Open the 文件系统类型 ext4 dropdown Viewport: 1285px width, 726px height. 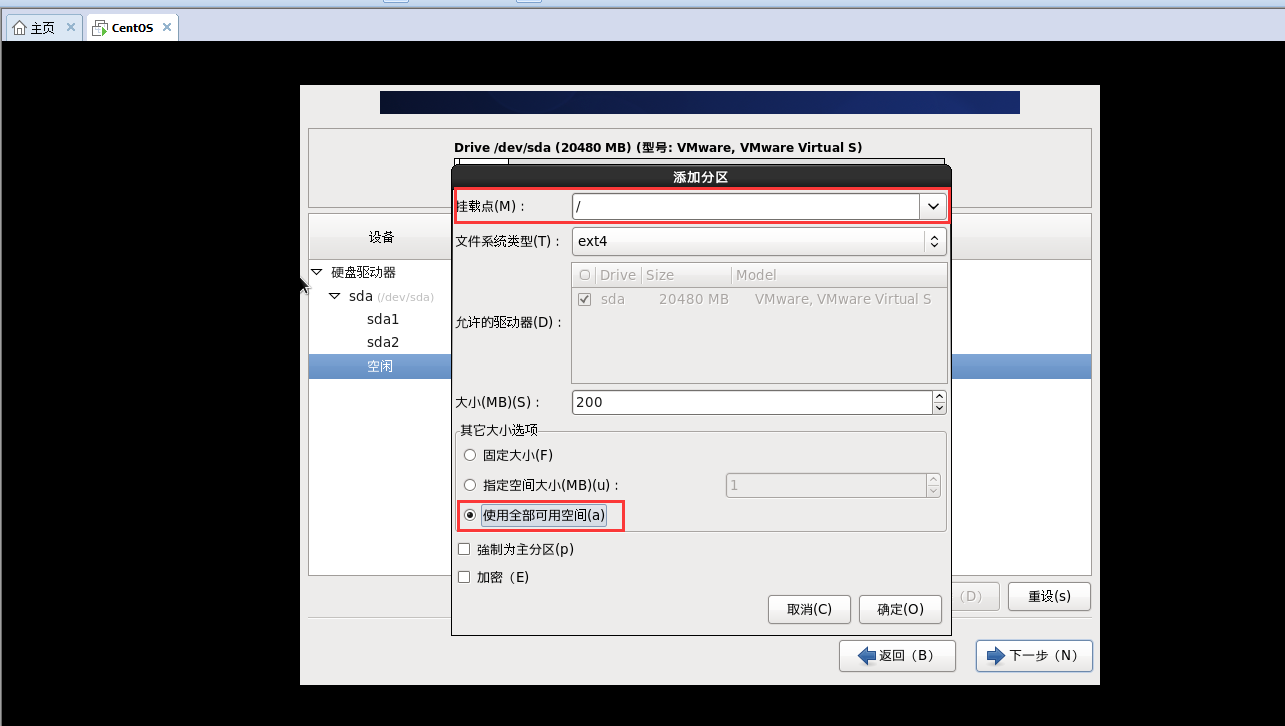click(x=759, y=241)
